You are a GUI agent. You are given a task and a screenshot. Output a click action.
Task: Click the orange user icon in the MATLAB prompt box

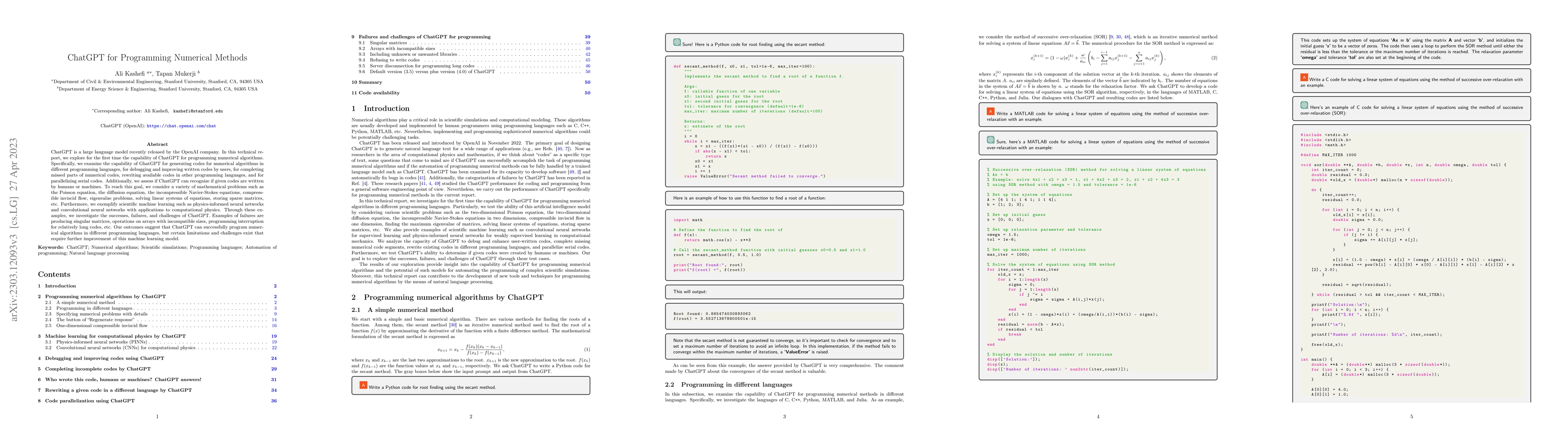click(x=990, y=111)
